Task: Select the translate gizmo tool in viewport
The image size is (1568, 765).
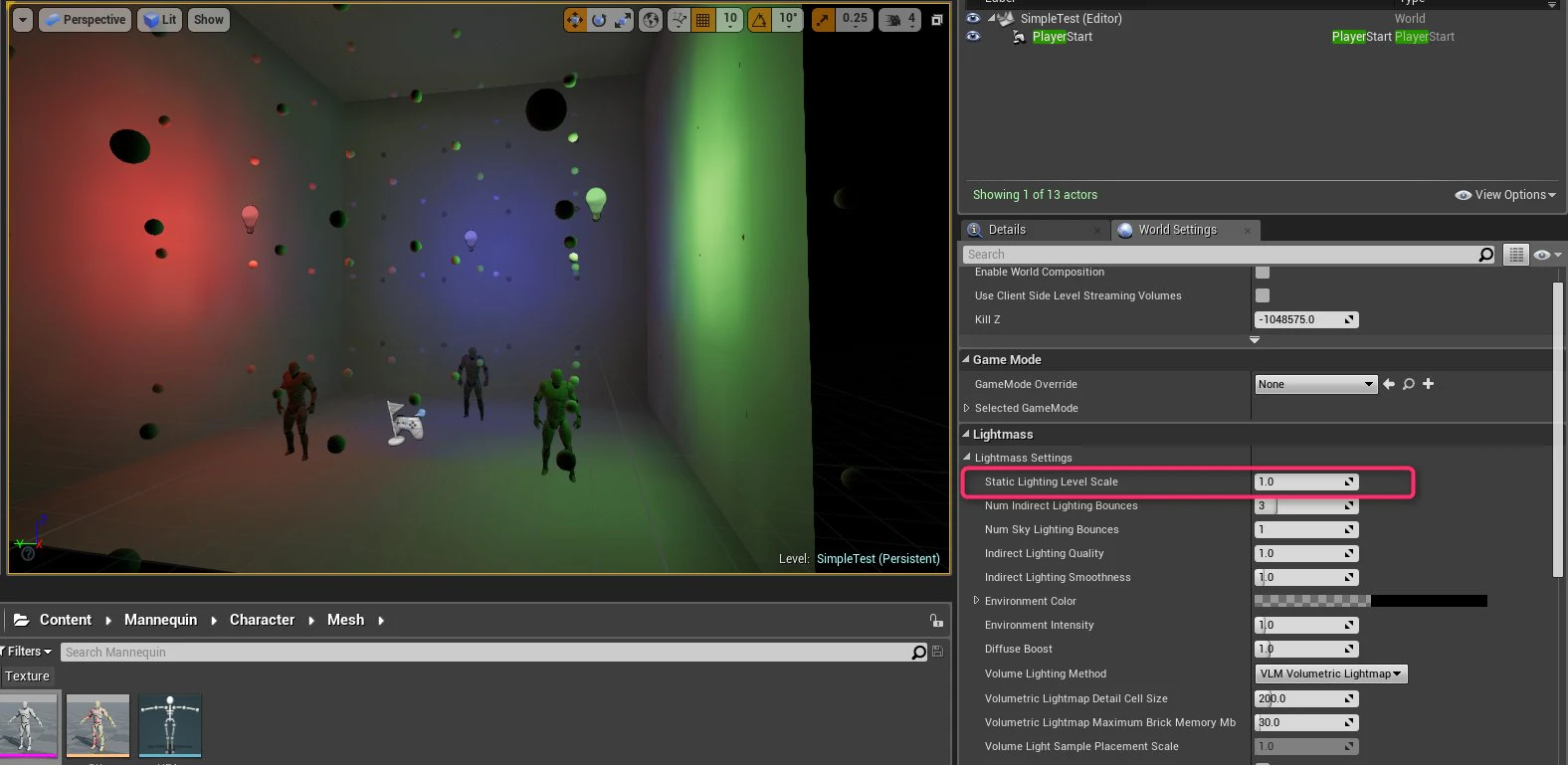Action: pyautogui.click(x=575, y=20)
